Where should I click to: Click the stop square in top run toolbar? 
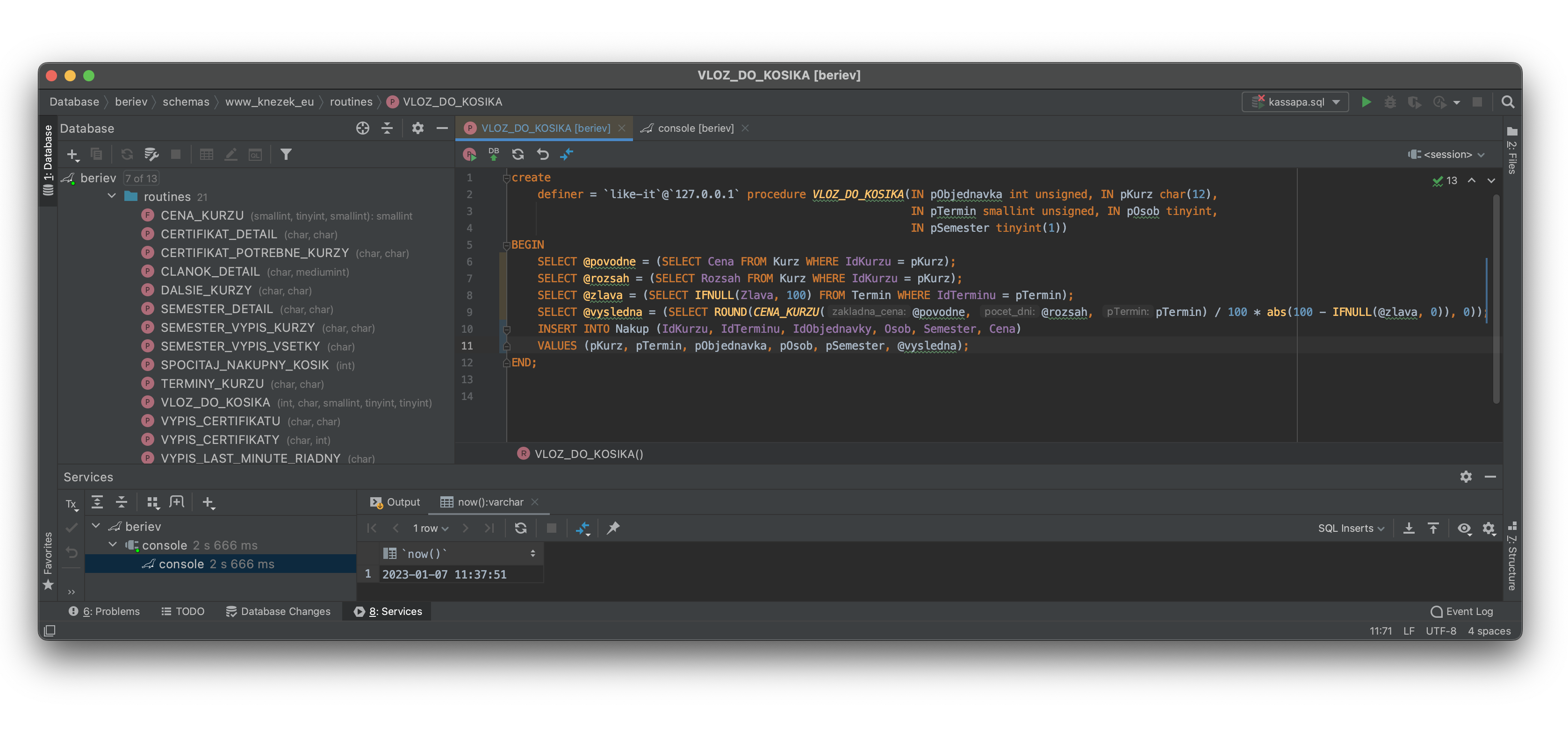point(1477,102)
